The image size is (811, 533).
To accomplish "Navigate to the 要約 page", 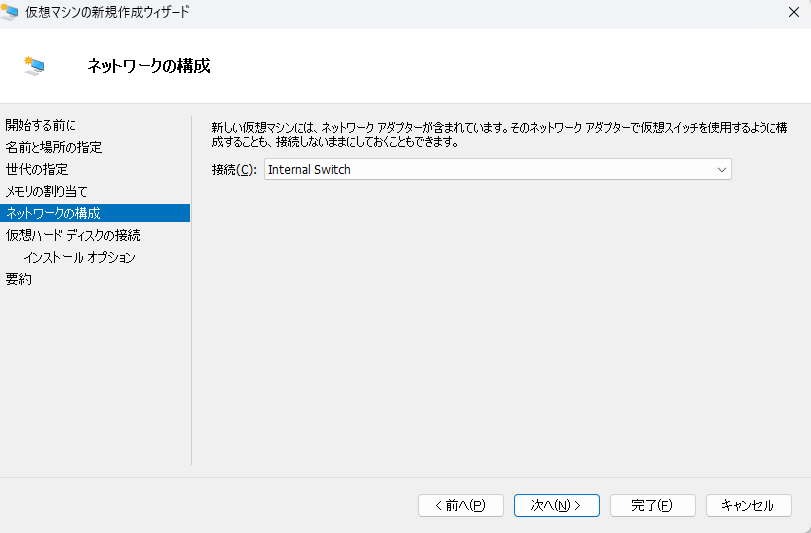I will click(x=19, y=279).
